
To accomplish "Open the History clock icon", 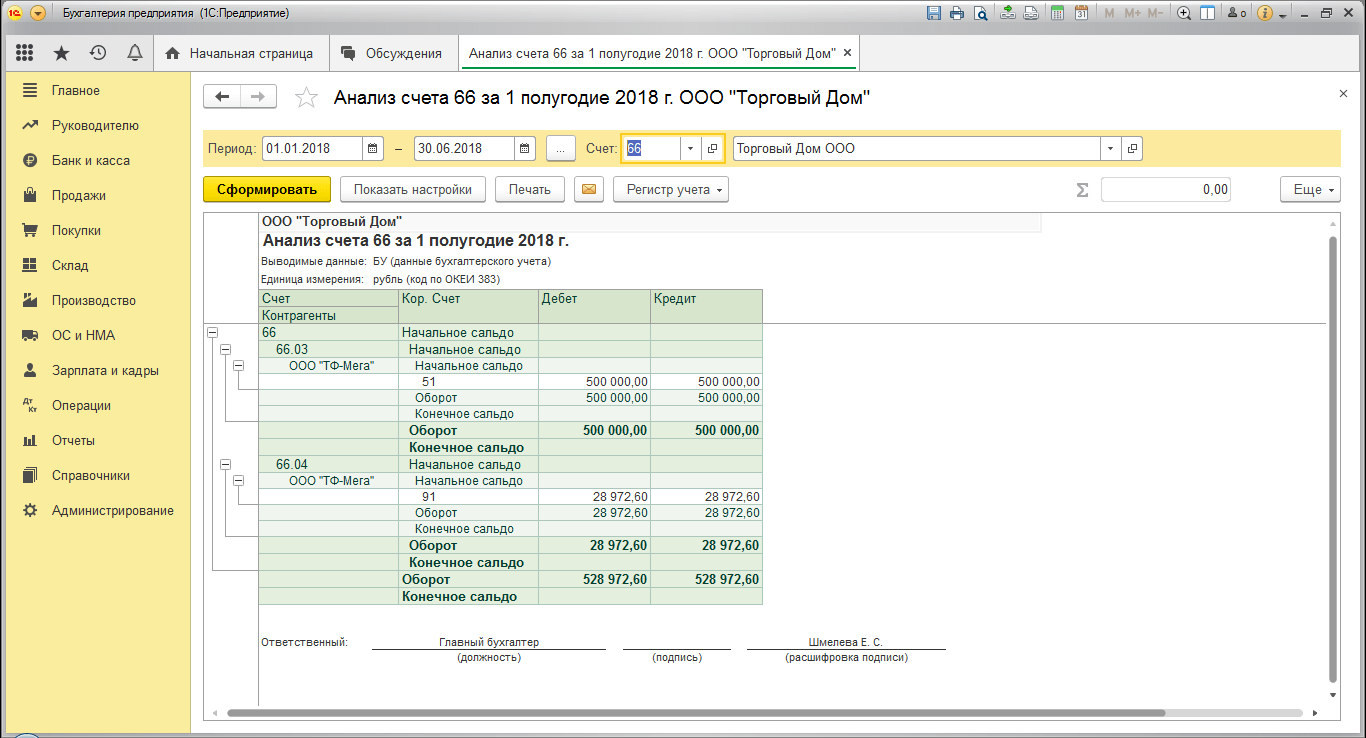I will (x=98, y=53).
